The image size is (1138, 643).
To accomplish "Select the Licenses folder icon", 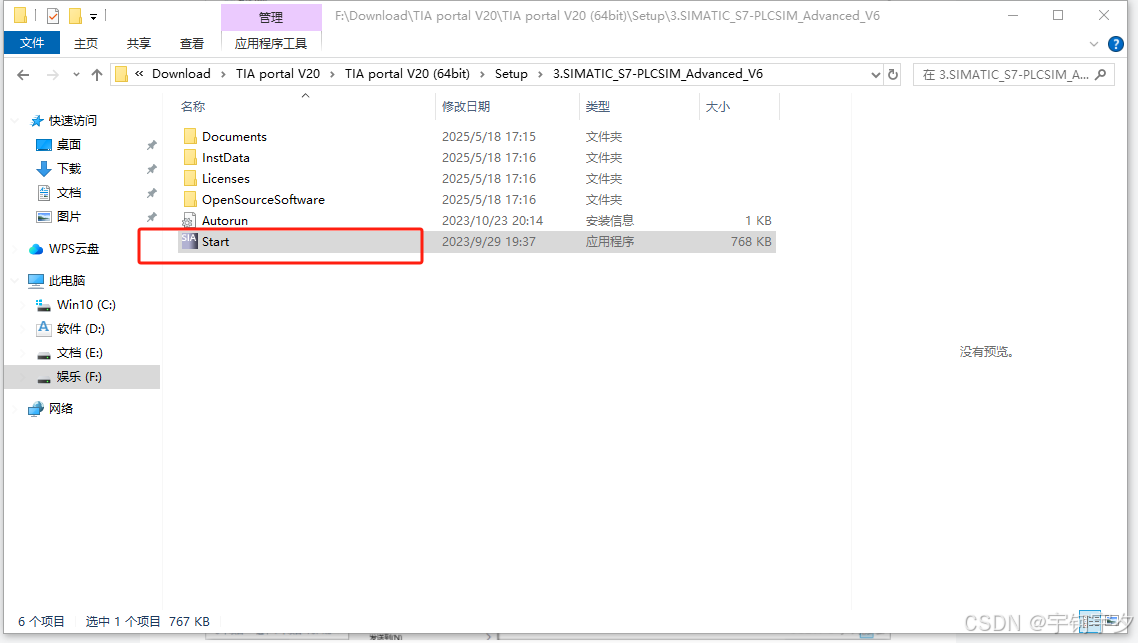I will 189,179.
